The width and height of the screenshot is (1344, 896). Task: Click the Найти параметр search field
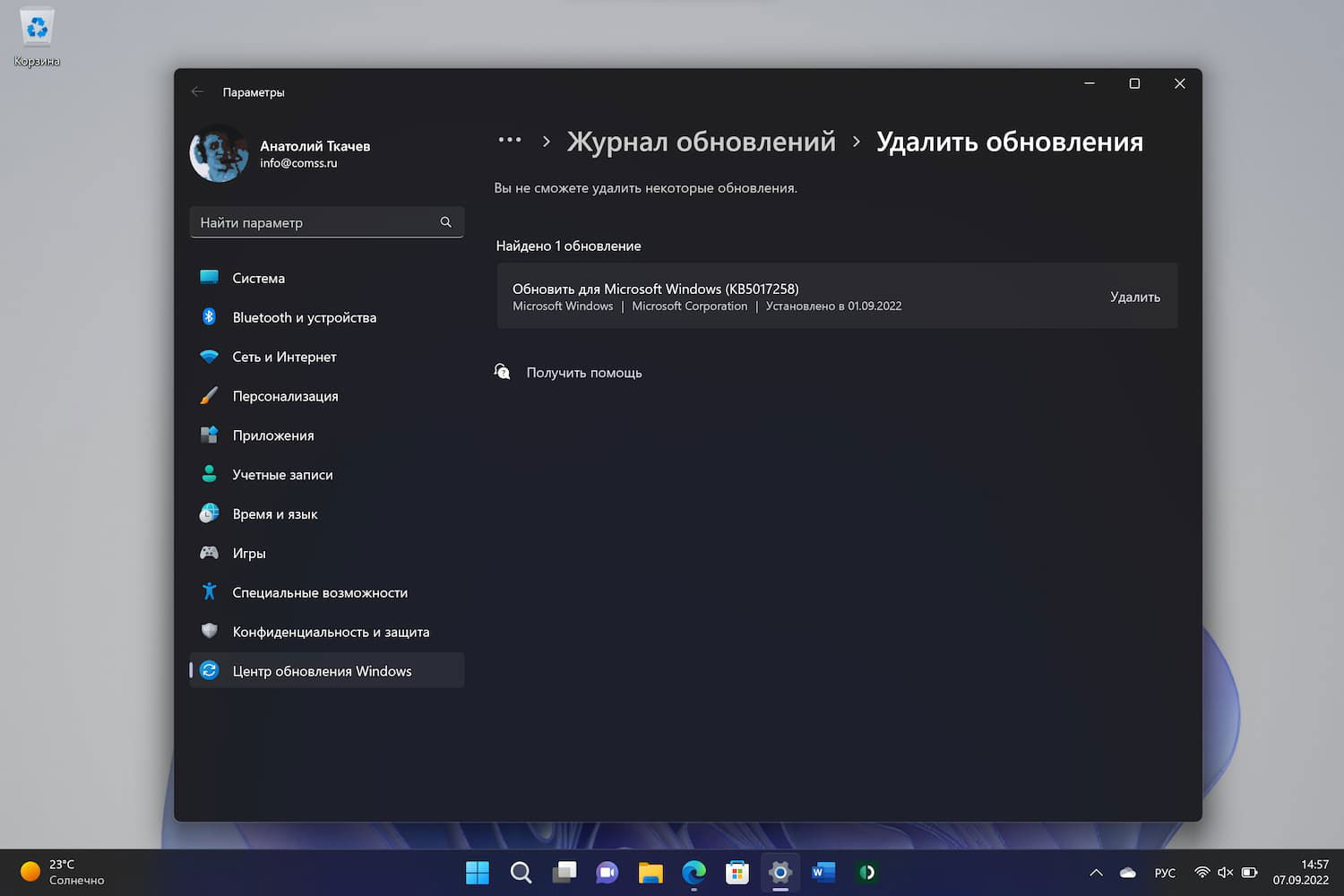click(326, 222)
